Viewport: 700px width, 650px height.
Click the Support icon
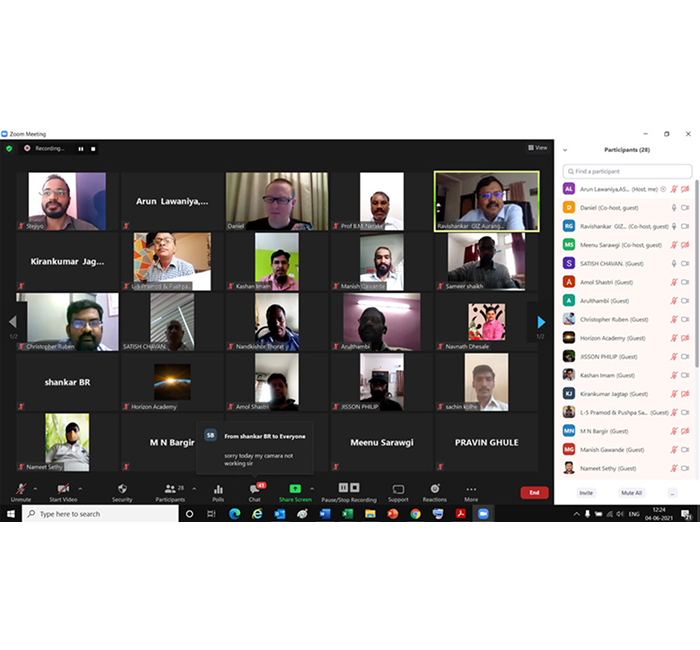coord(398,492)
